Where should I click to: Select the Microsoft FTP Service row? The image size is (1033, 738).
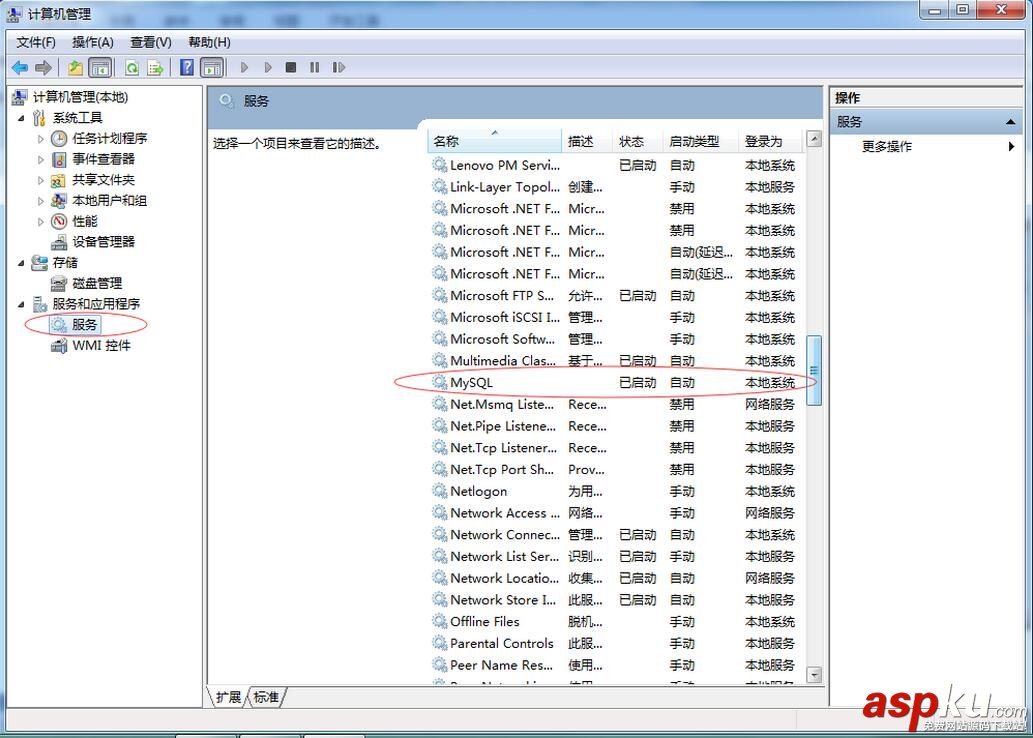tap(616, 296)
